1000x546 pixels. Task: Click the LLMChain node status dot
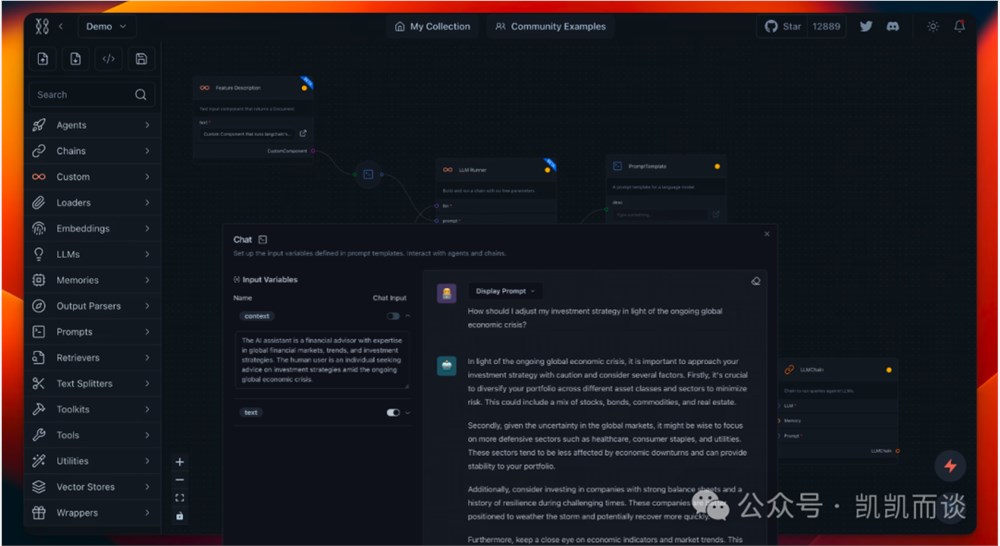pos(888,370)
